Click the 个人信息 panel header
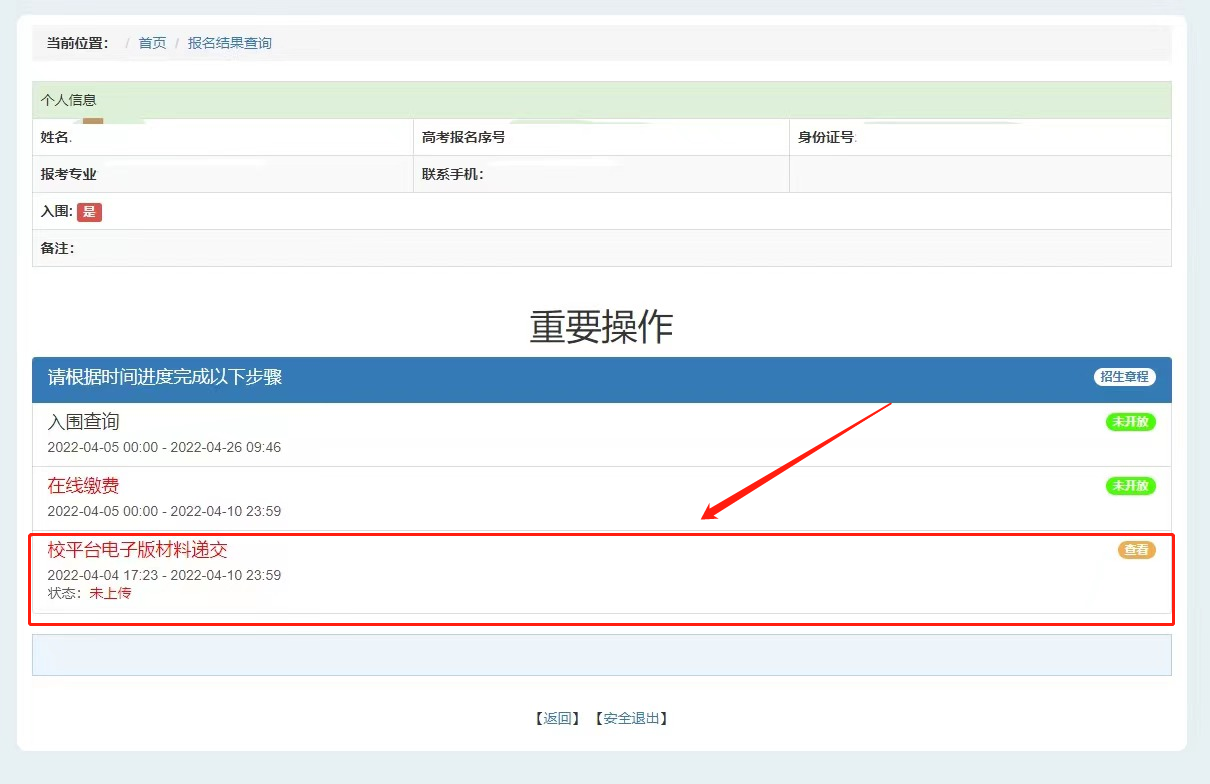The width and height of the screenshot is (1210, 784). pyautogui.click(x=68, y=100)
